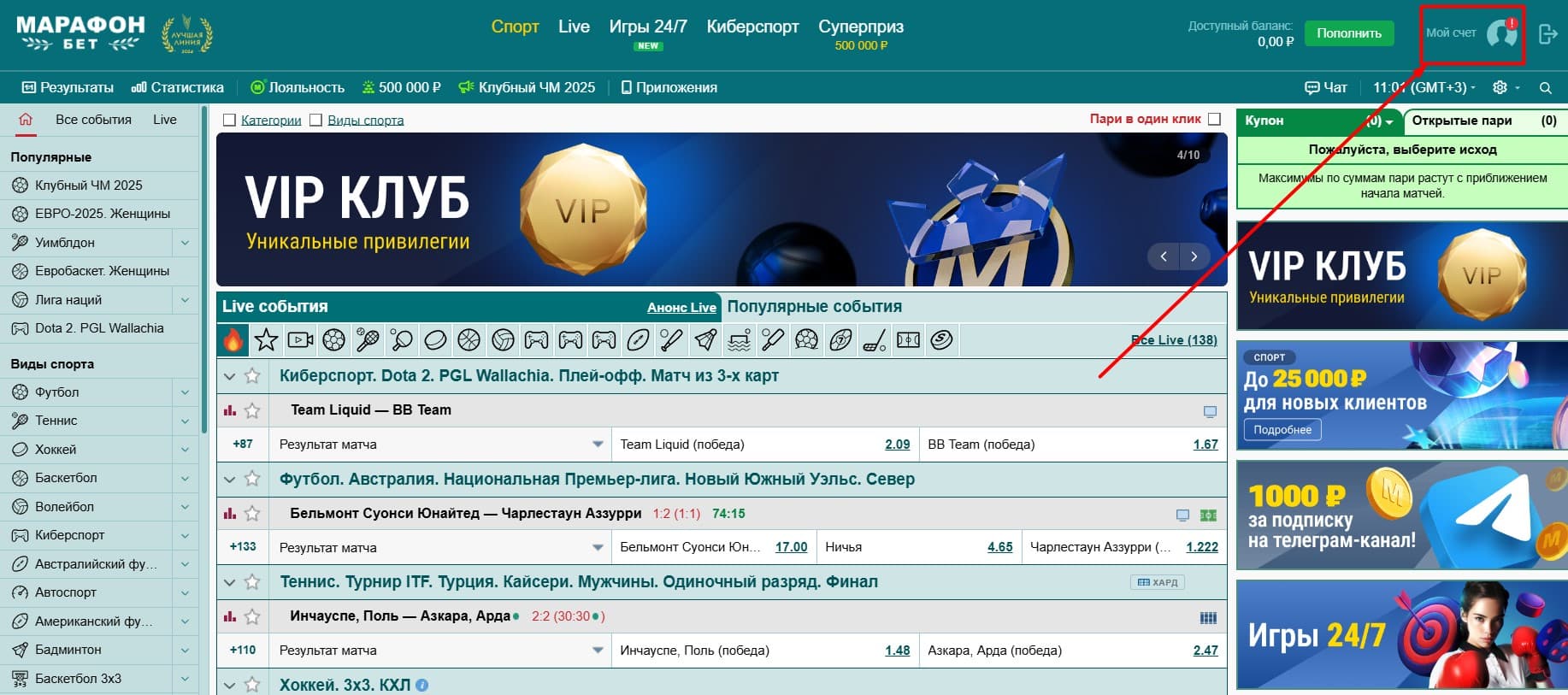Image resolution: width=1568 pixels, height=695 pixels.
Task: Open the Игры 24/7 top tab
Action: tap(648, 27)
